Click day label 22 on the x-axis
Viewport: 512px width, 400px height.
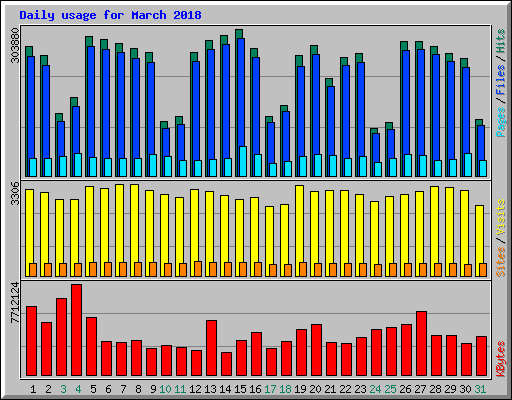[x=345, y=389]
